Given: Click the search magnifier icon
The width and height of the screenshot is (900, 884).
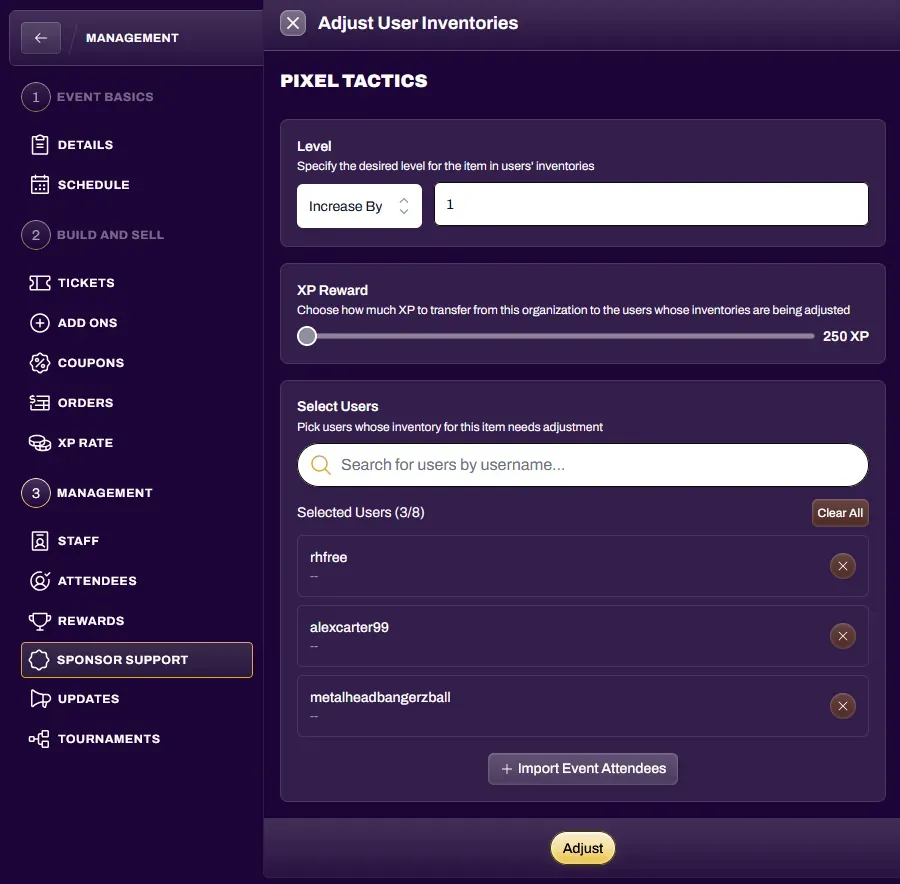Looking at the screenshot, I should (x=320, y=465).
